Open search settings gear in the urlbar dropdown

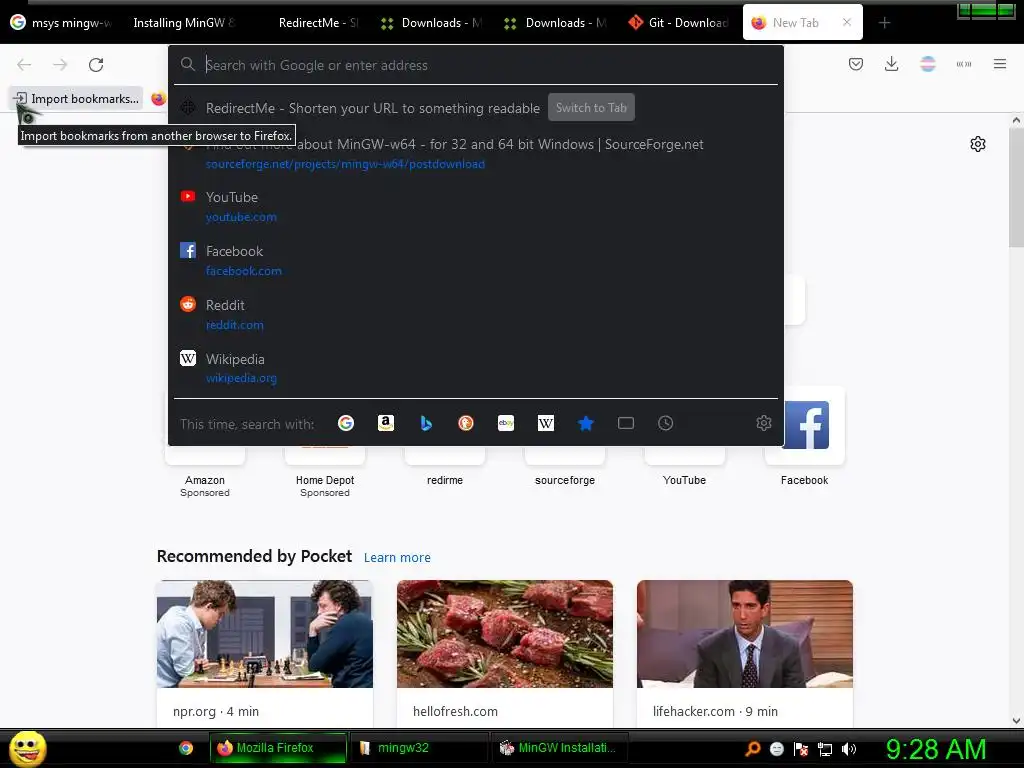click(763, 423)
